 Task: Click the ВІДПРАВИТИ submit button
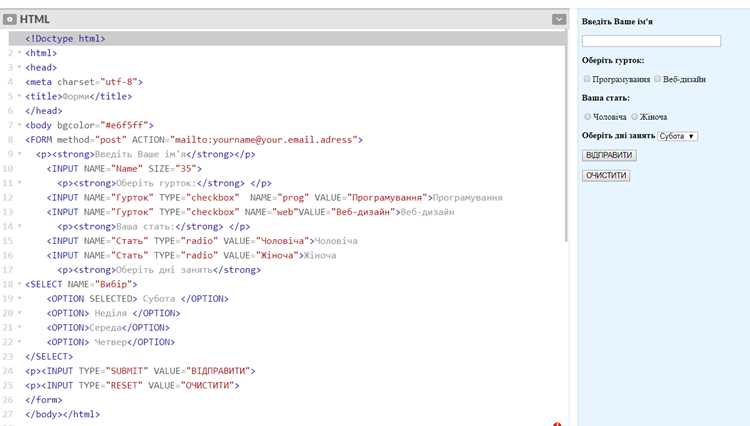pyautogui.click(x=609, y=155)
